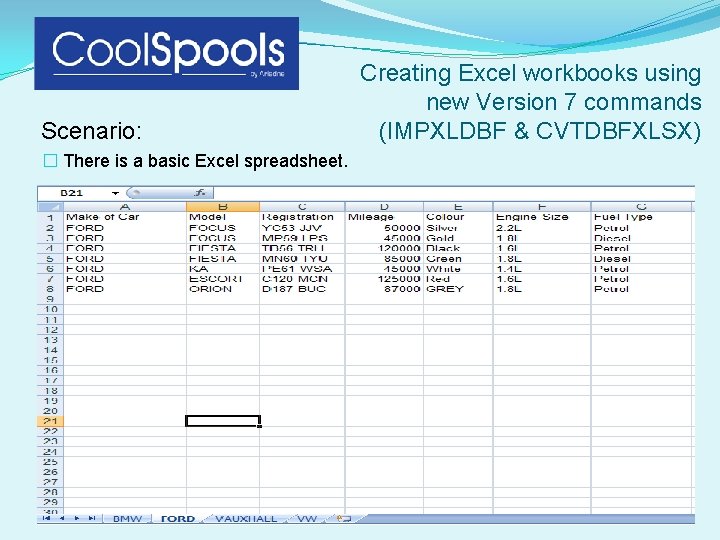Image resolution: width=720 pixels, height=540 pixels.
Task: Switch to the VW sheet tab
Action: coord(307,519)
